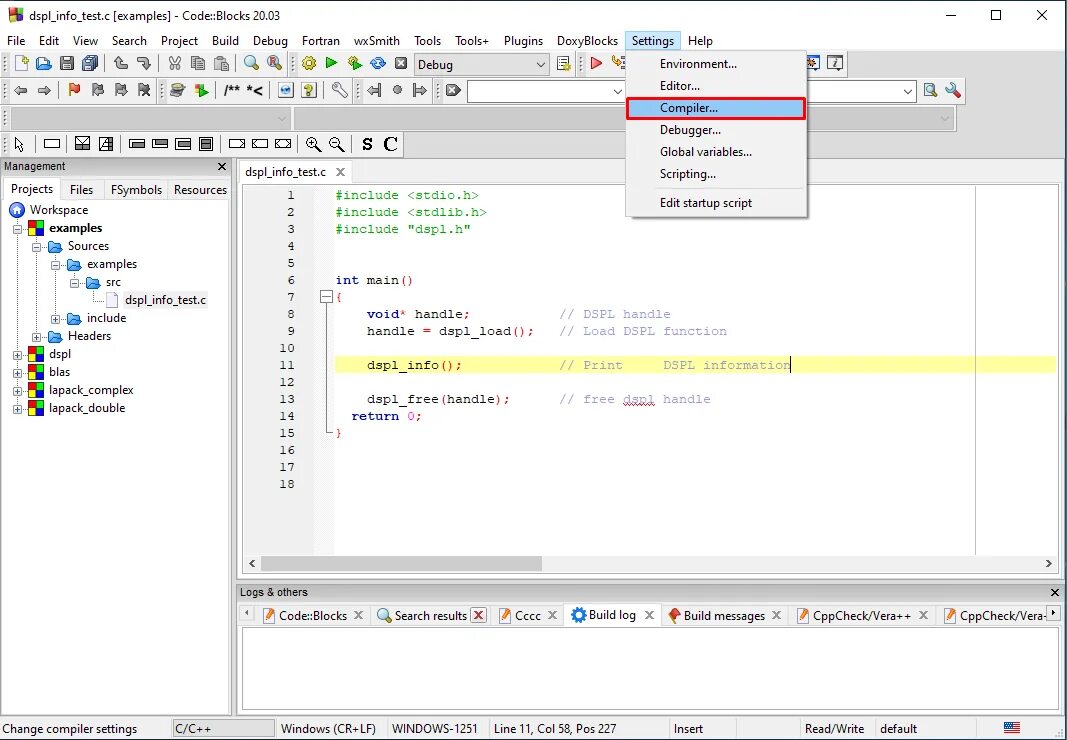This screenshot has width=1067, height=740.
Task: Click the info 'i' debug window icon
Action: click(835, 63)
